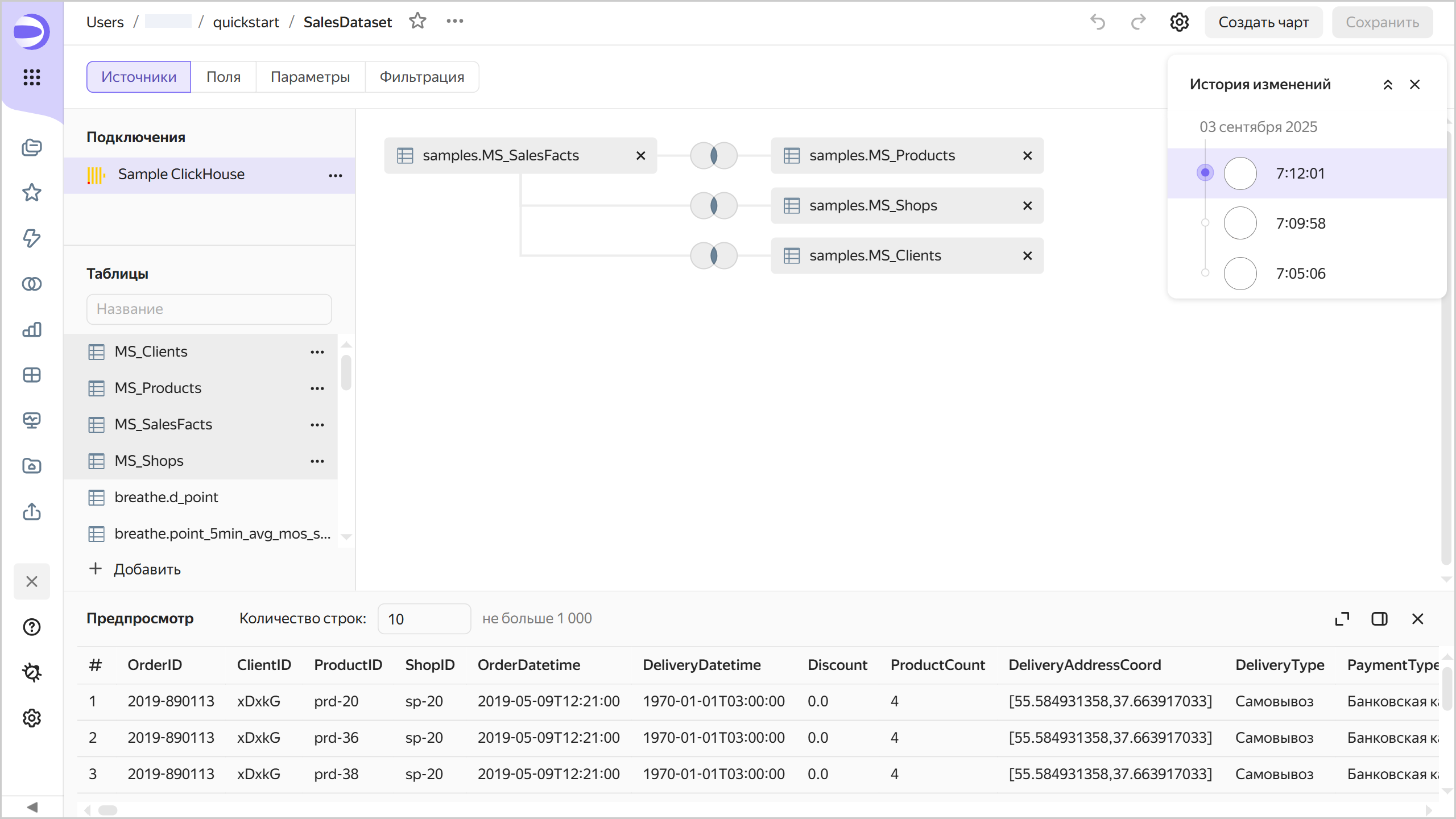Viewport: 1456px width, 819px height.
Task: Open dataset settings gear in top toolbar
Action: tap(1179, 22)
